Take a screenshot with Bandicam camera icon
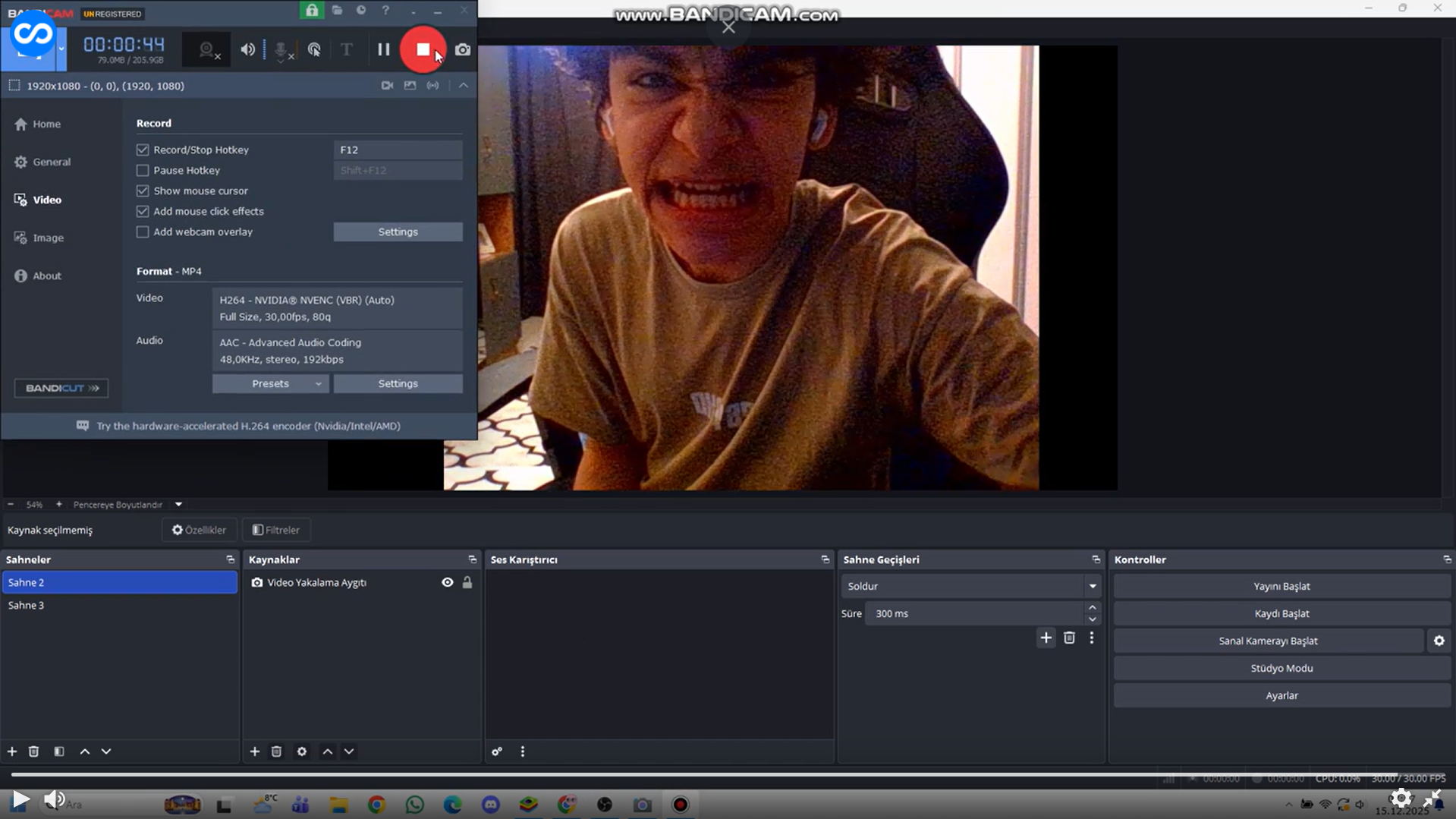 click(462, 49)
